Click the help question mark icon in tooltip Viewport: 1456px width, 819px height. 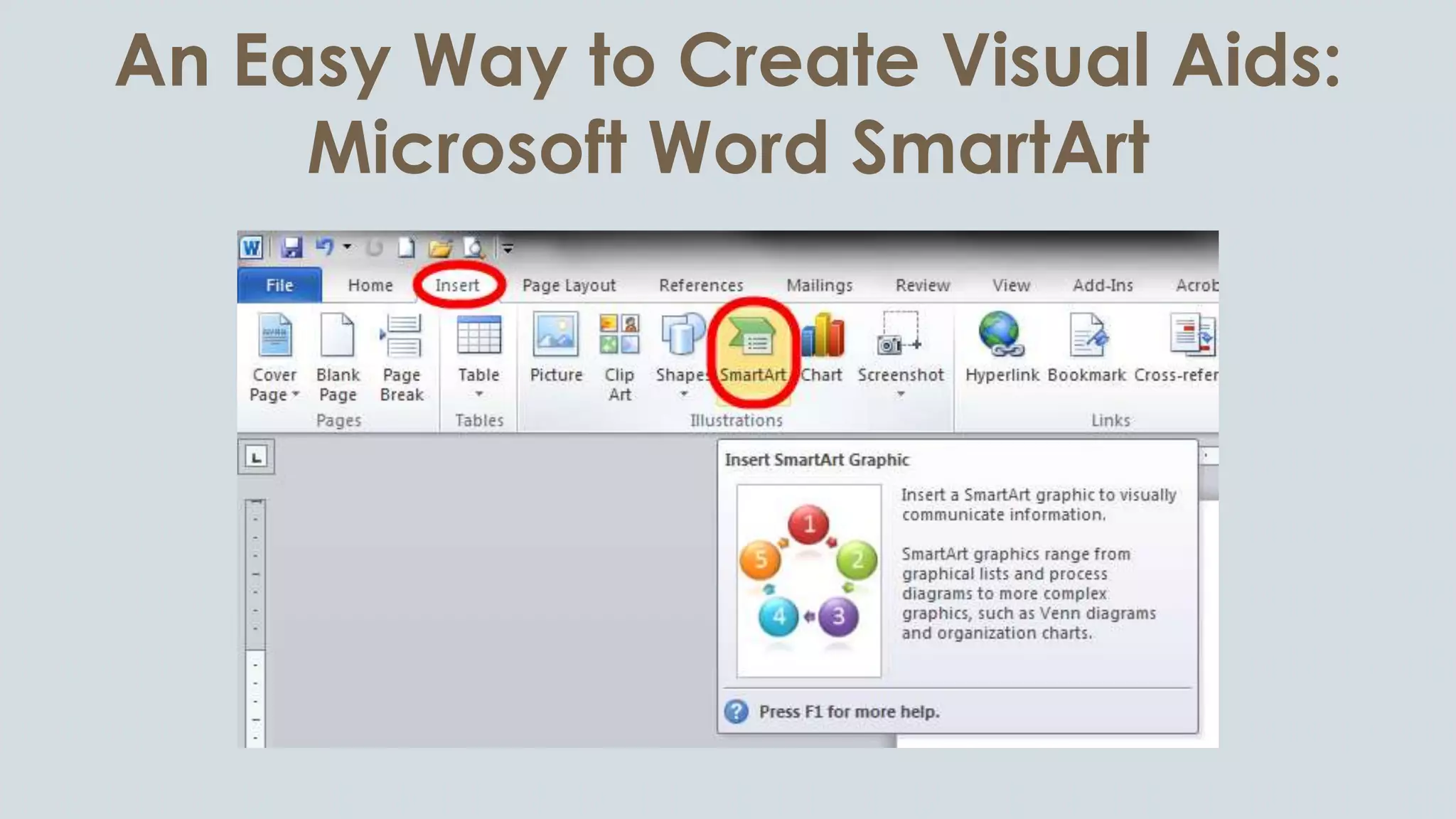[737, 711]
